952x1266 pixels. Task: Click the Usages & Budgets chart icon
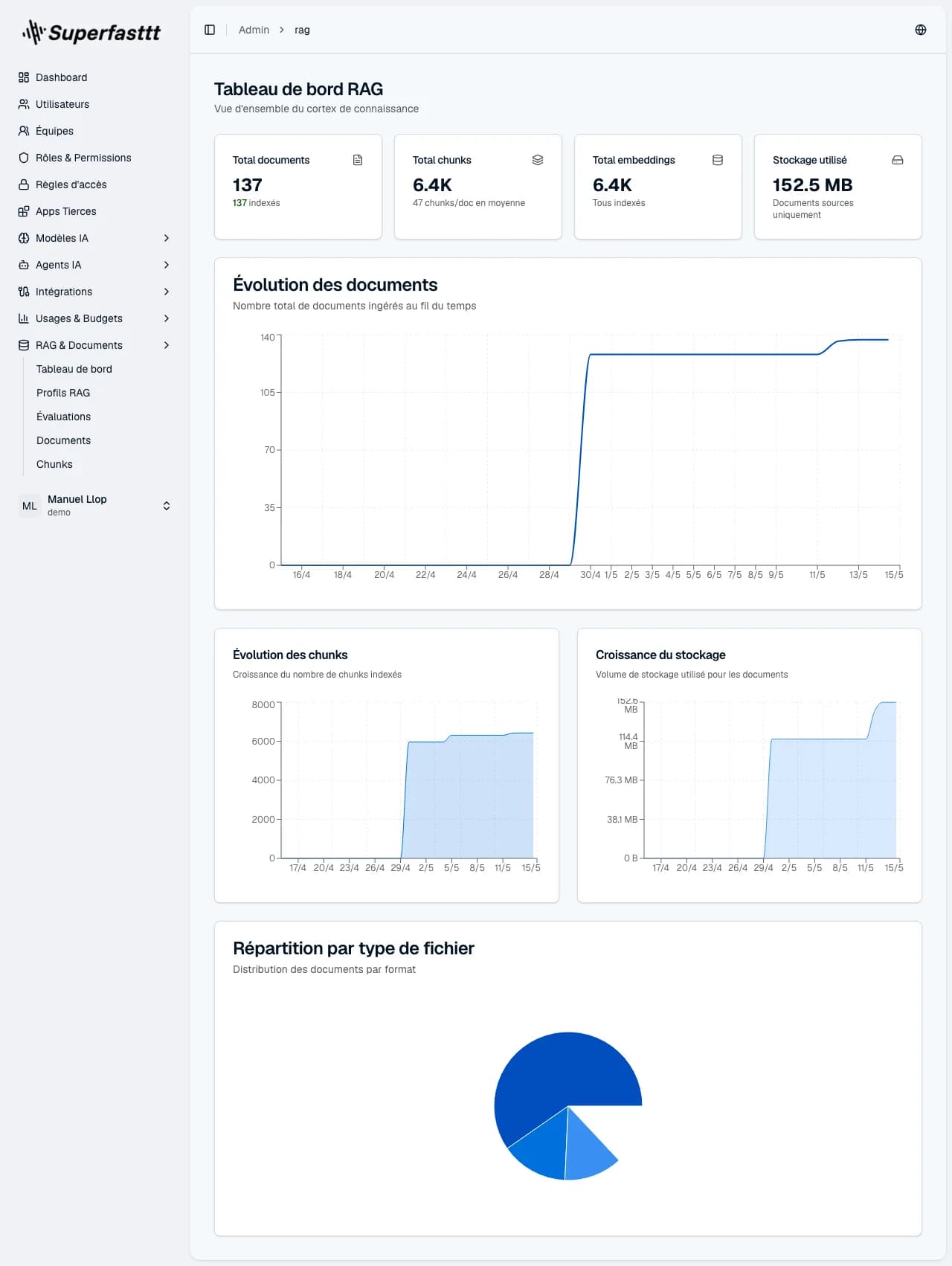pos(24,318)
